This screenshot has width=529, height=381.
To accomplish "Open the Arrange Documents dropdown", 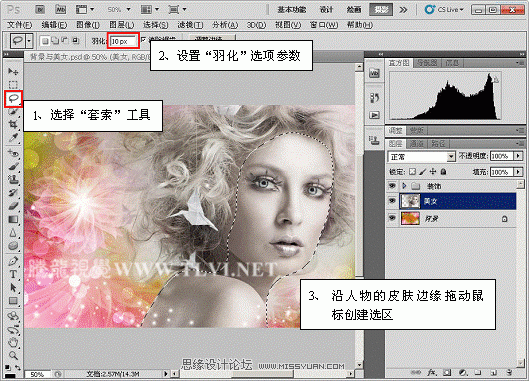I will (150, 9).
